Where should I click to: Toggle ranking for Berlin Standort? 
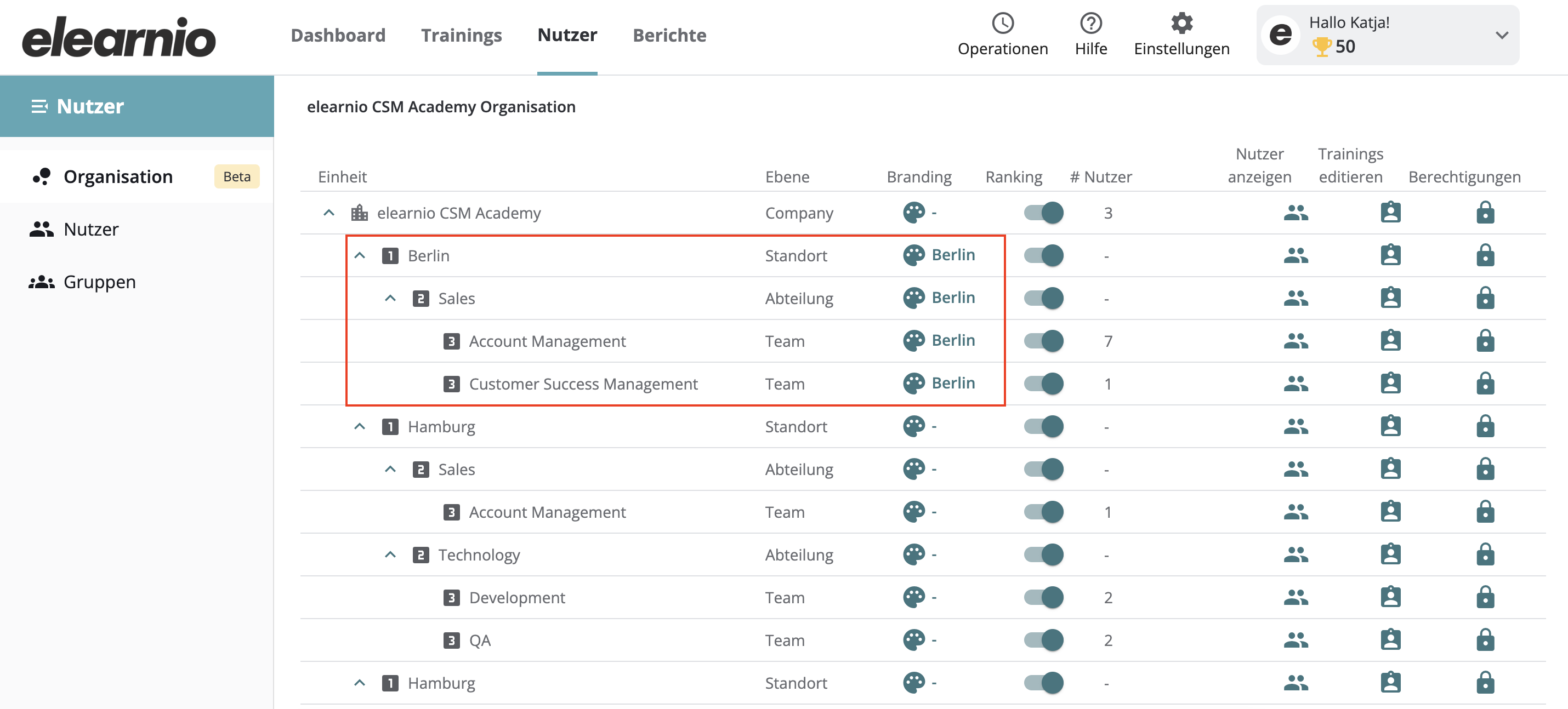tap(1043, 255)
